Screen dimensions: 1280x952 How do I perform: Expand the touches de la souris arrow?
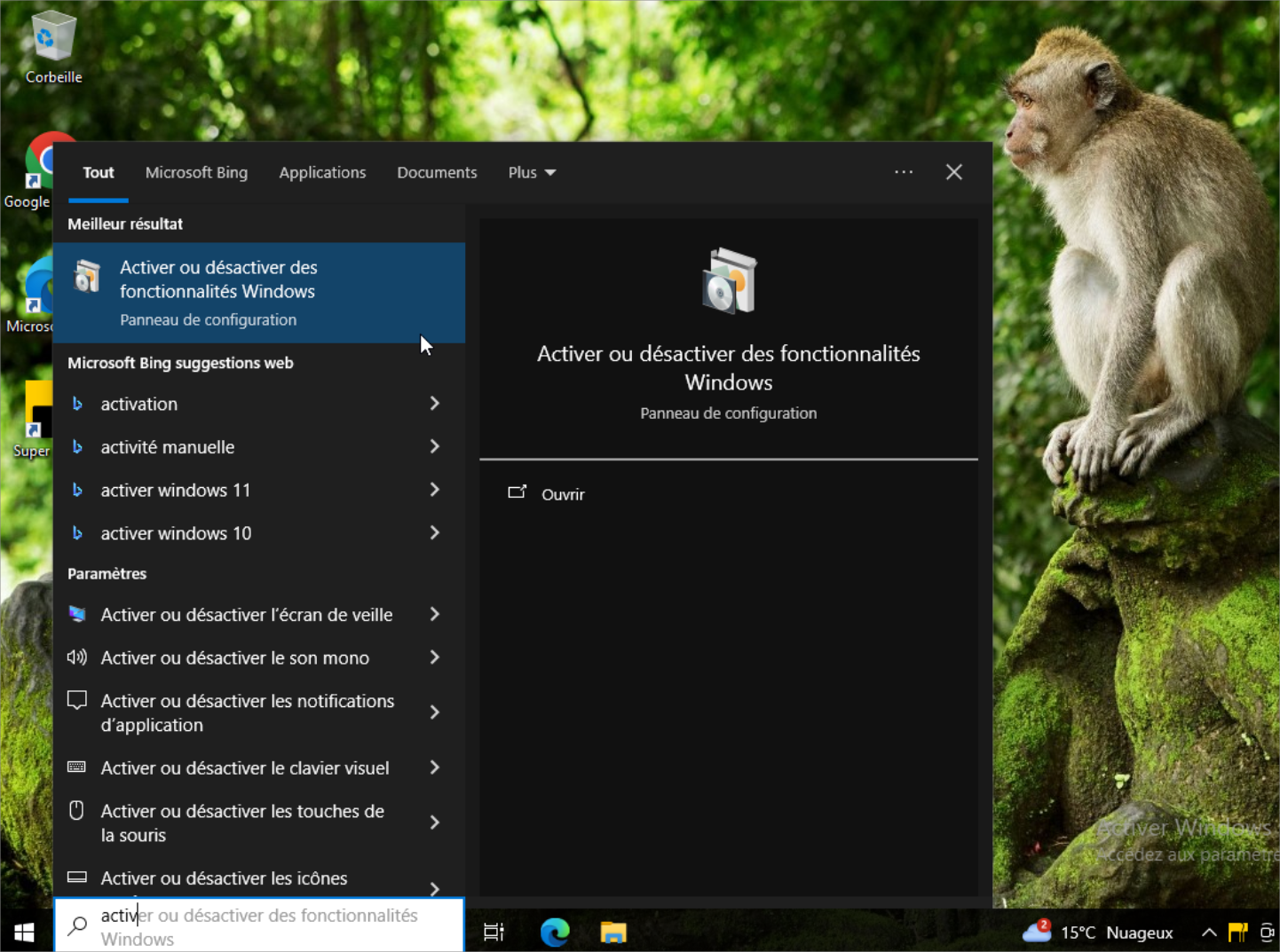pyautogui.click(x=435, y=822)
